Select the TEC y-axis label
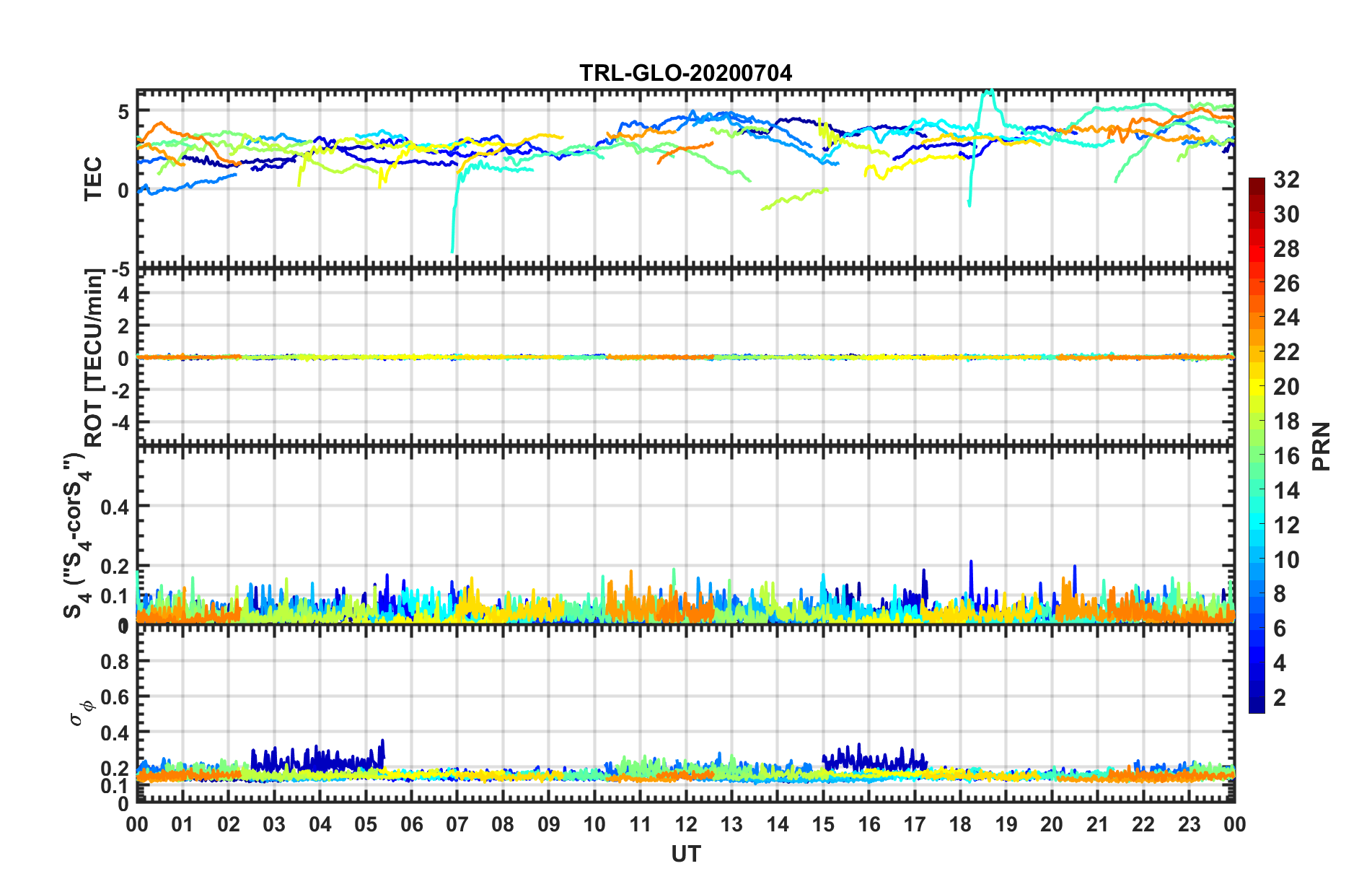Screen dimensions: 1372x892 click(93, 179)
